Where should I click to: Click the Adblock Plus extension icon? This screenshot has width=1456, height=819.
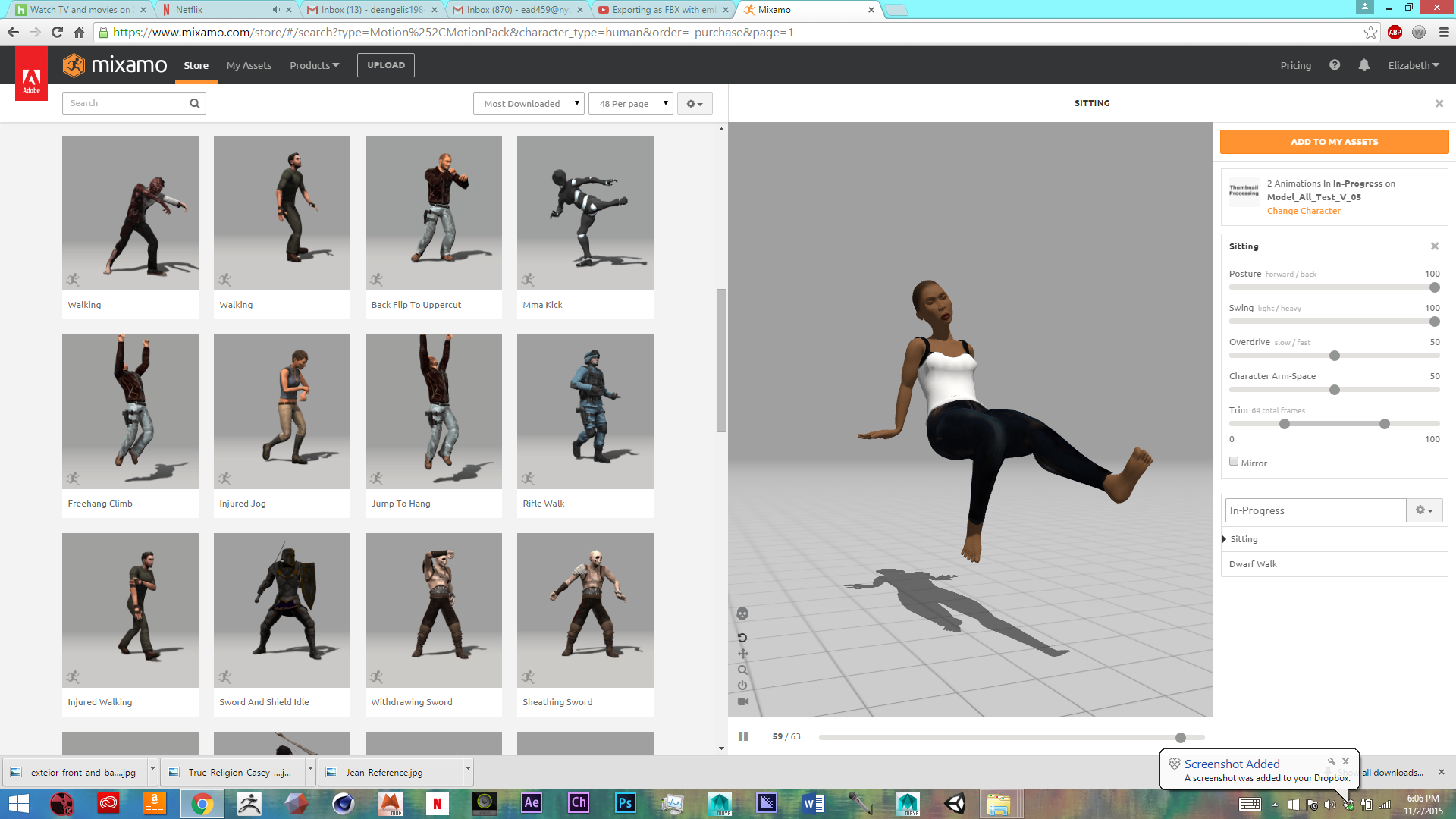pyautogui.click(x=1395, y=32)
